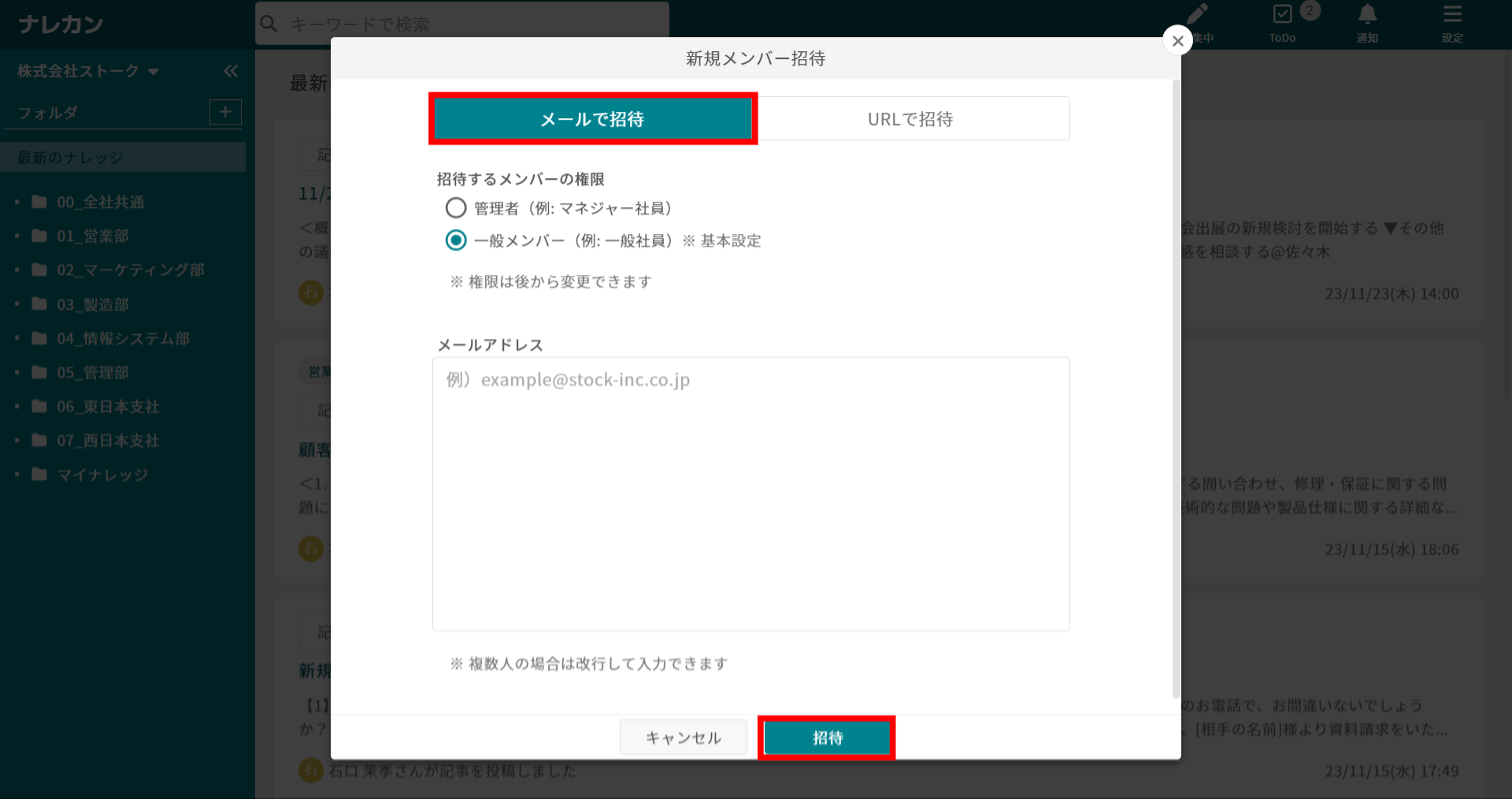Screen dimensions: 1512x799
Task: Open notifications bell icon
Action: coord(1367,14)
